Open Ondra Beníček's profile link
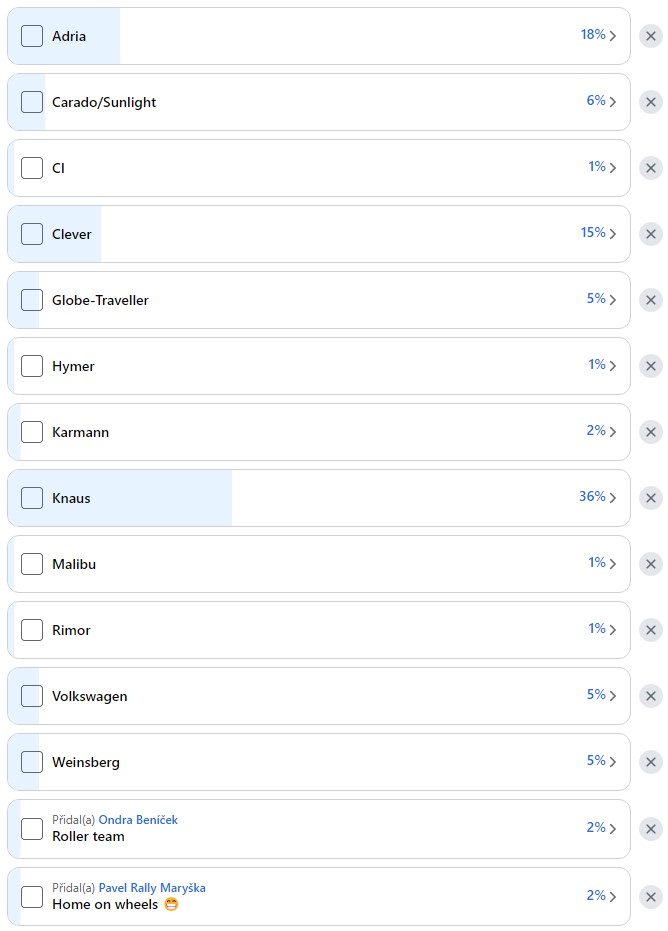 point(138,820)
